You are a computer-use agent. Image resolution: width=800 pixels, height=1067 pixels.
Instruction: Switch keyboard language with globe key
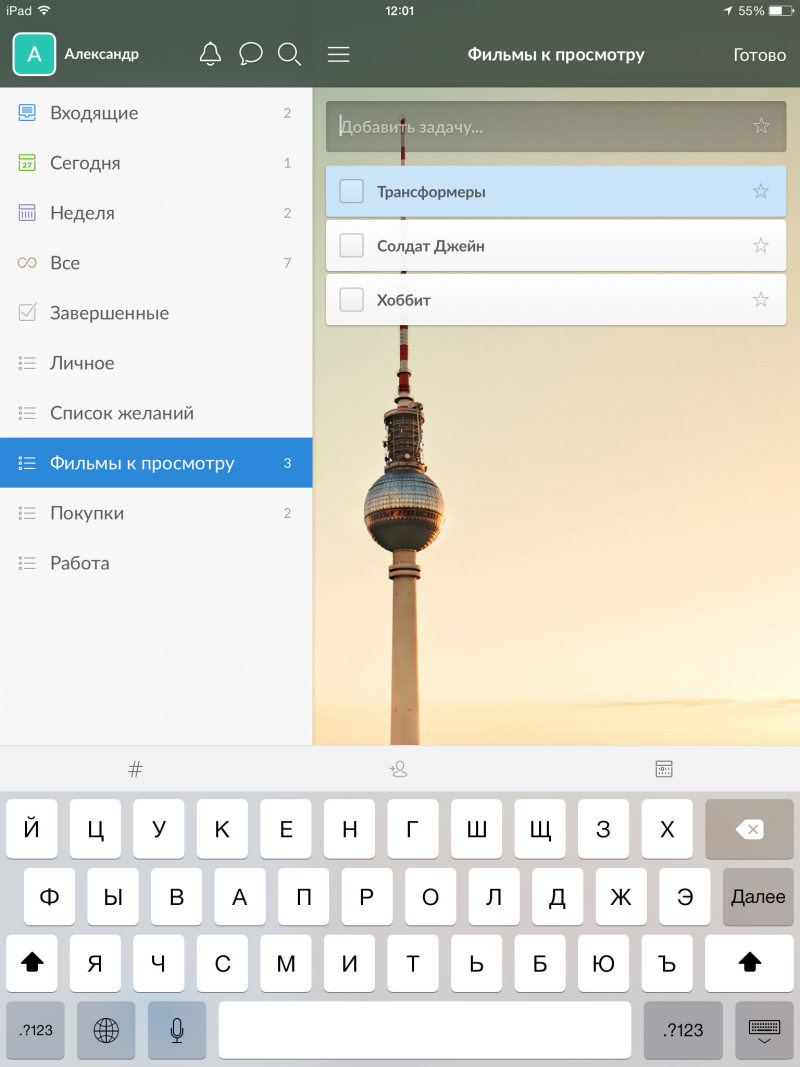pos(106,1030)
